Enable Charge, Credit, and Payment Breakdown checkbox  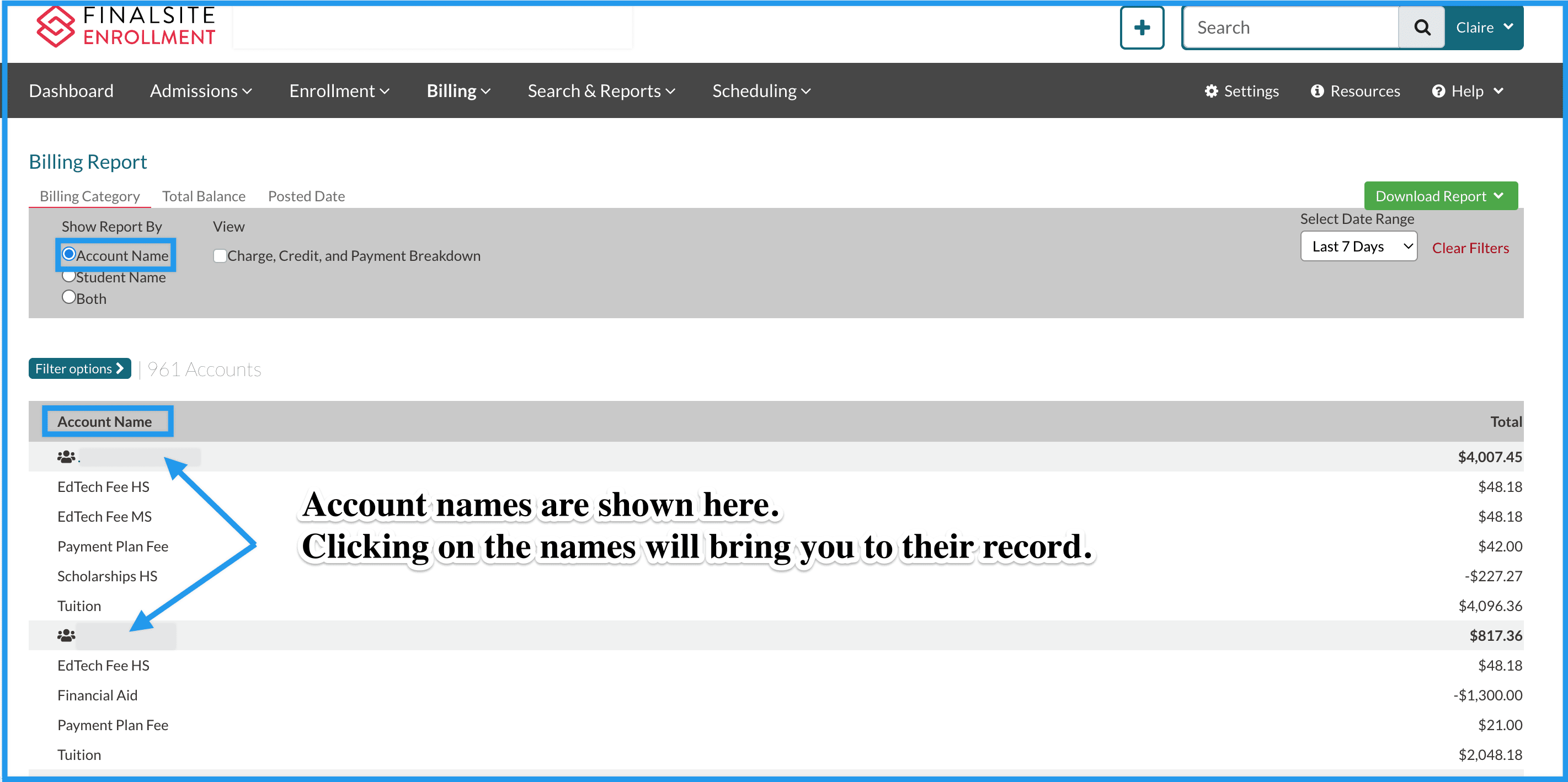click(x=220, y=255)
